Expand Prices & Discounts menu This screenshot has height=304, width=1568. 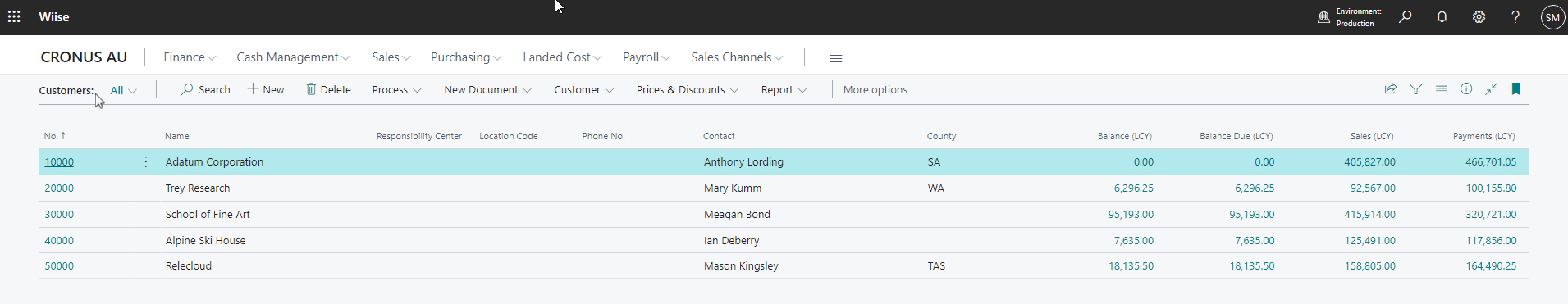[687, 90]
